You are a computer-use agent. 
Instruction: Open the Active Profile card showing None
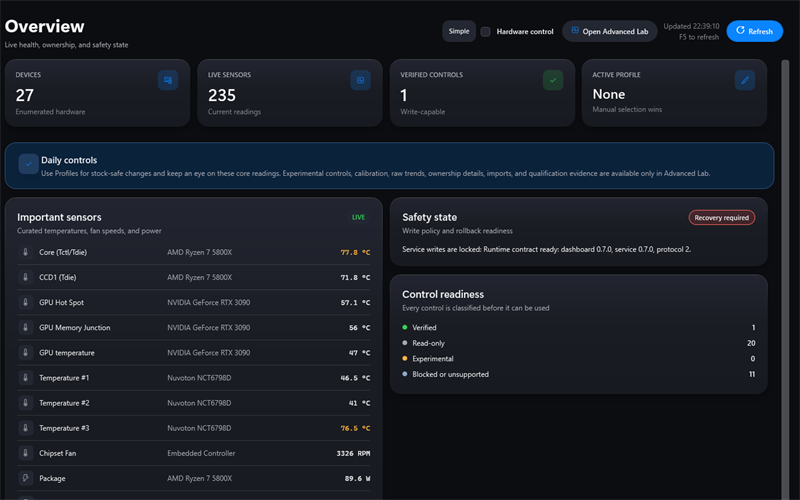[674, 93]
